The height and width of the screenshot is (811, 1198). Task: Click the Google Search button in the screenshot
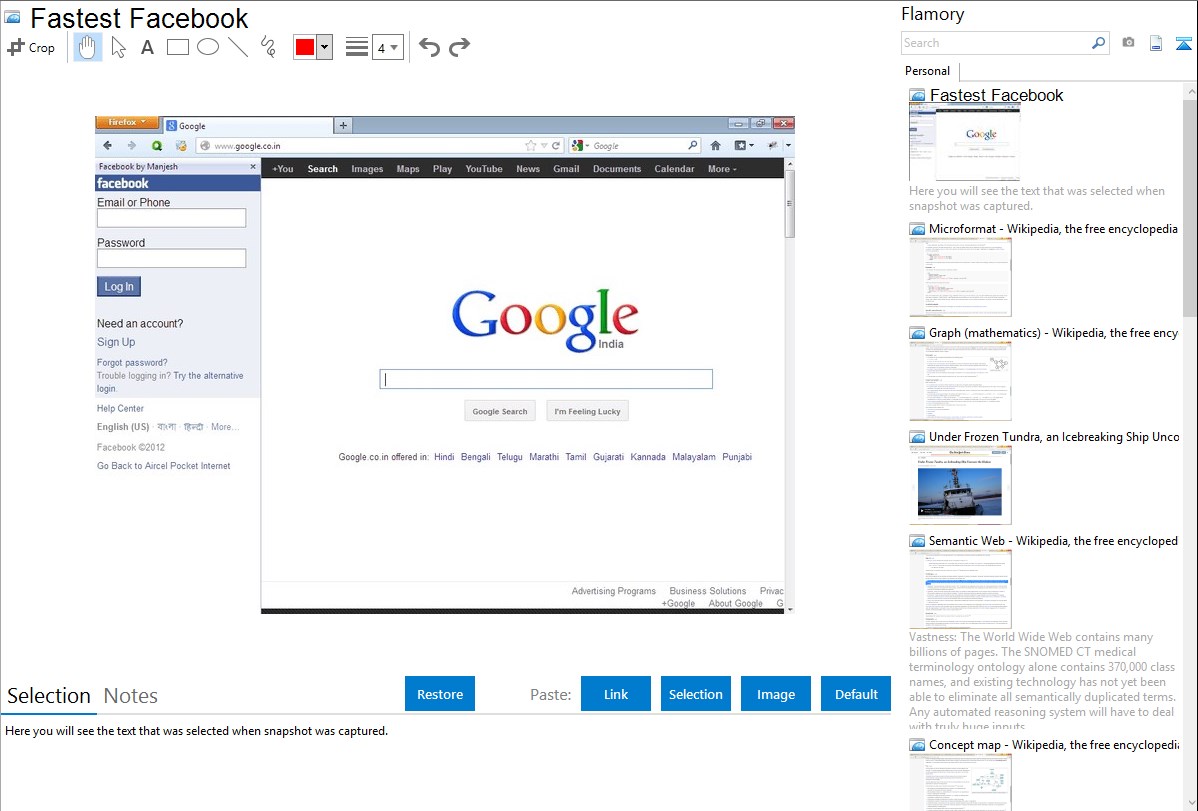coord(500,411)
